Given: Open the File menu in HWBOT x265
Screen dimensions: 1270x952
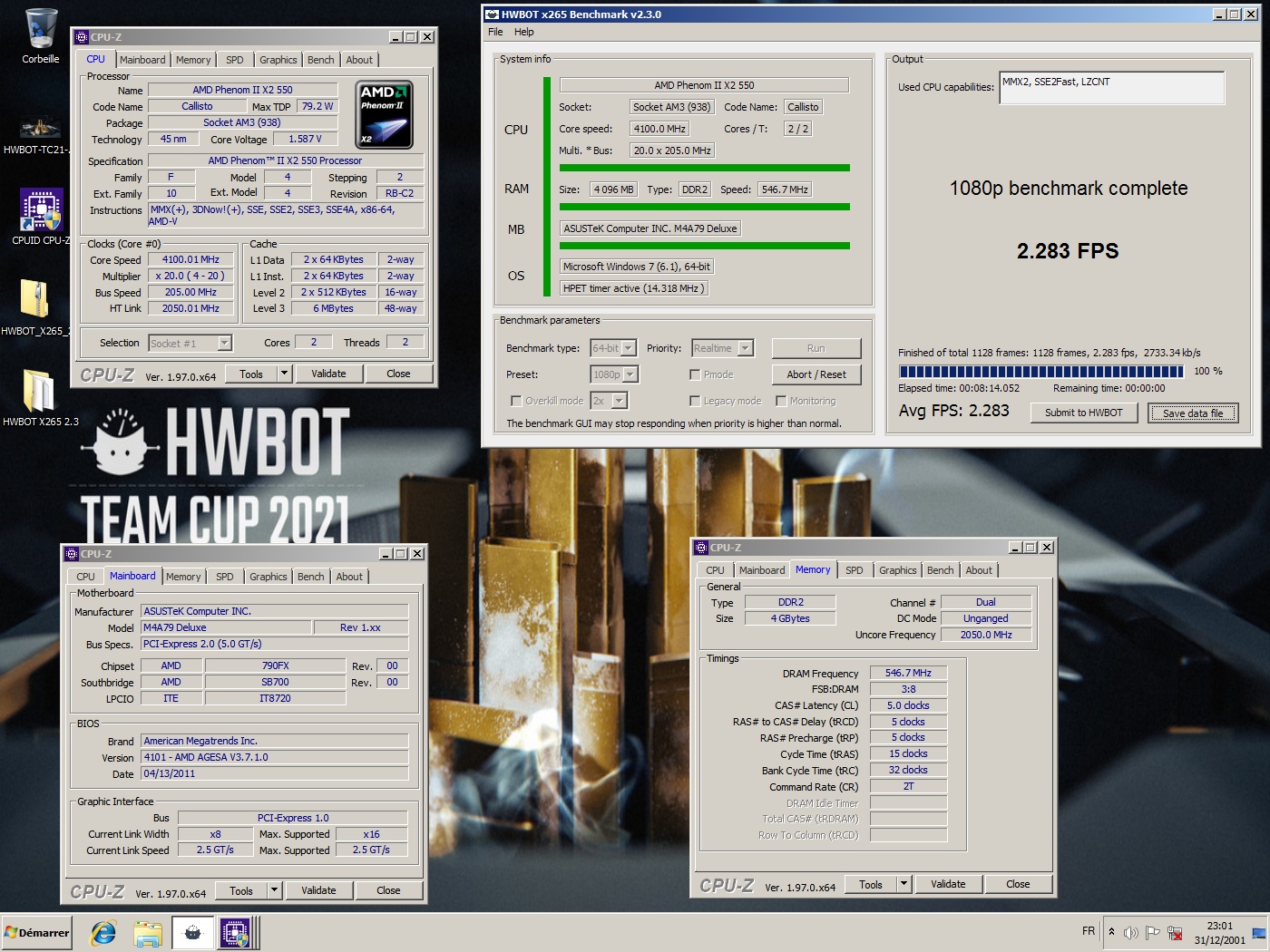Looking at the screenshot, I should (x=495, y=32).
